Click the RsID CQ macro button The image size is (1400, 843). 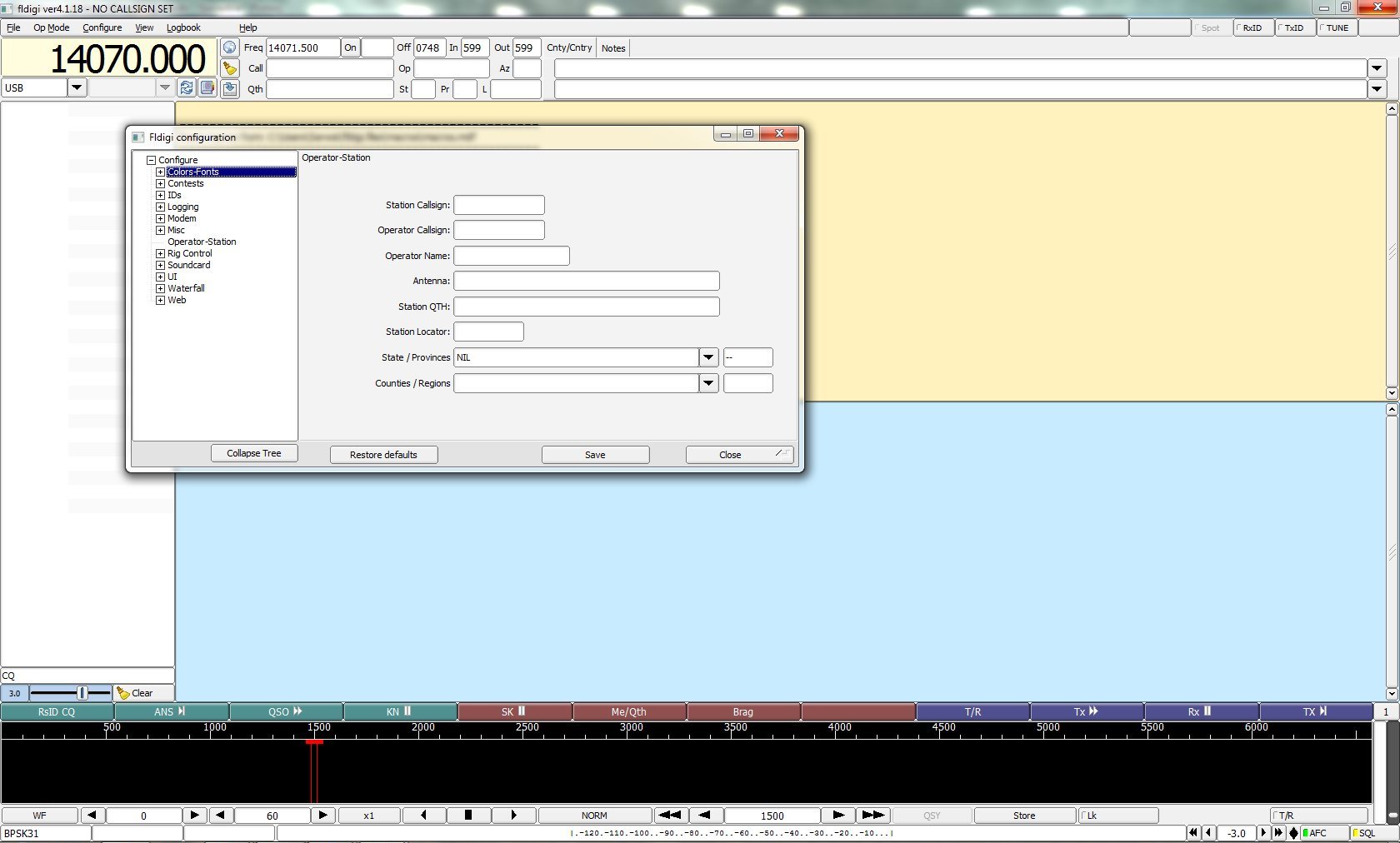(57, 711)
